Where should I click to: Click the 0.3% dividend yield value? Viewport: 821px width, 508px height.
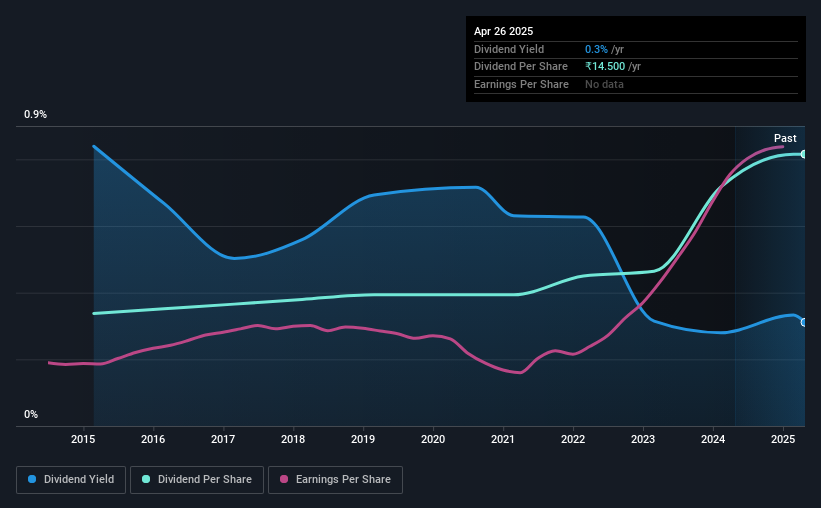(596, 49)
